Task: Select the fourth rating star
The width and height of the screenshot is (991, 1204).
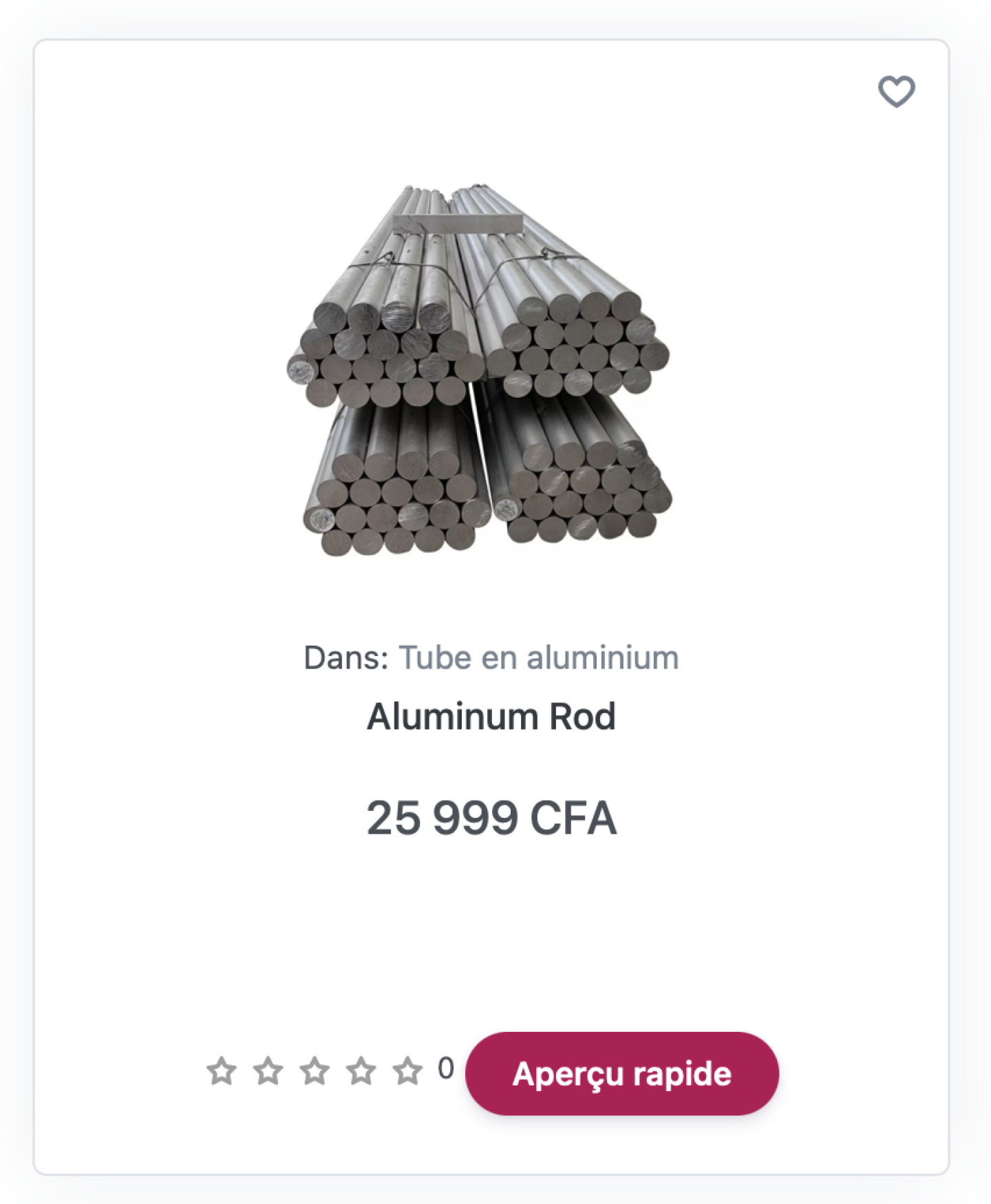Action: 361,1071
